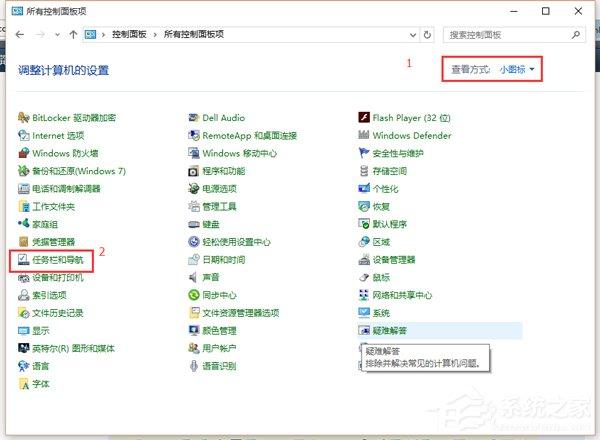The image size is (600, 440).
Task: Click the 管理工具 icon
Action: [x=194, y=206]
